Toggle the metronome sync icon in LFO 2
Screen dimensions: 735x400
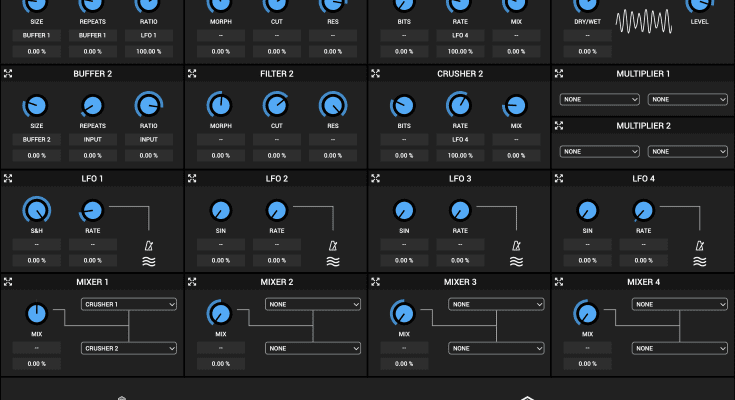click(332, 243)
